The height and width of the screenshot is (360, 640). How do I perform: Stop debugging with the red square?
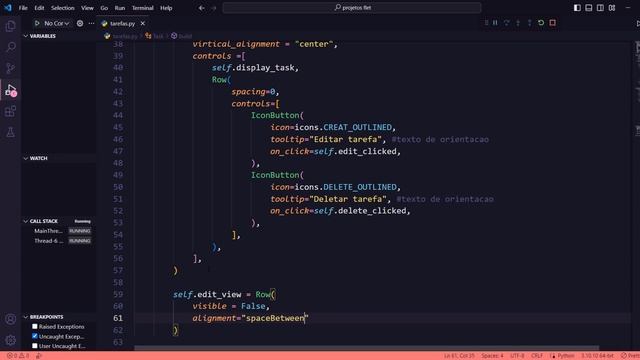pos(552,23)
